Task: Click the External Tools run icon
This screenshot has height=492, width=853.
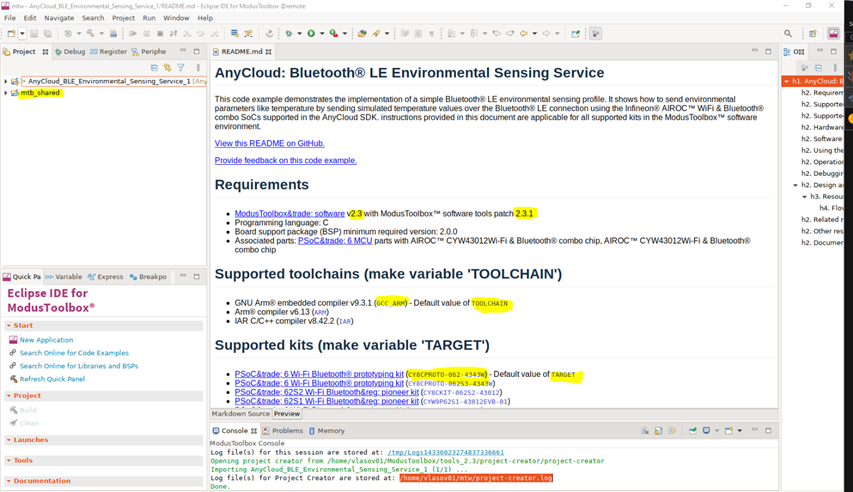Action: tap(334, 34)
